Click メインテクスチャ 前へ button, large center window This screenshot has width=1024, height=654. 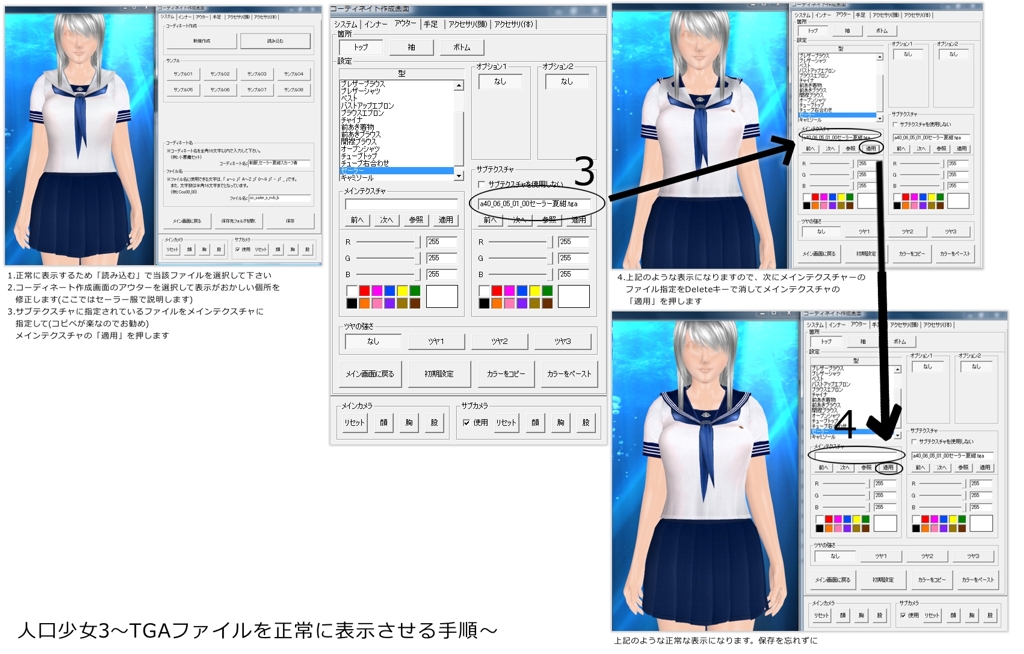(x=357, y=220)
